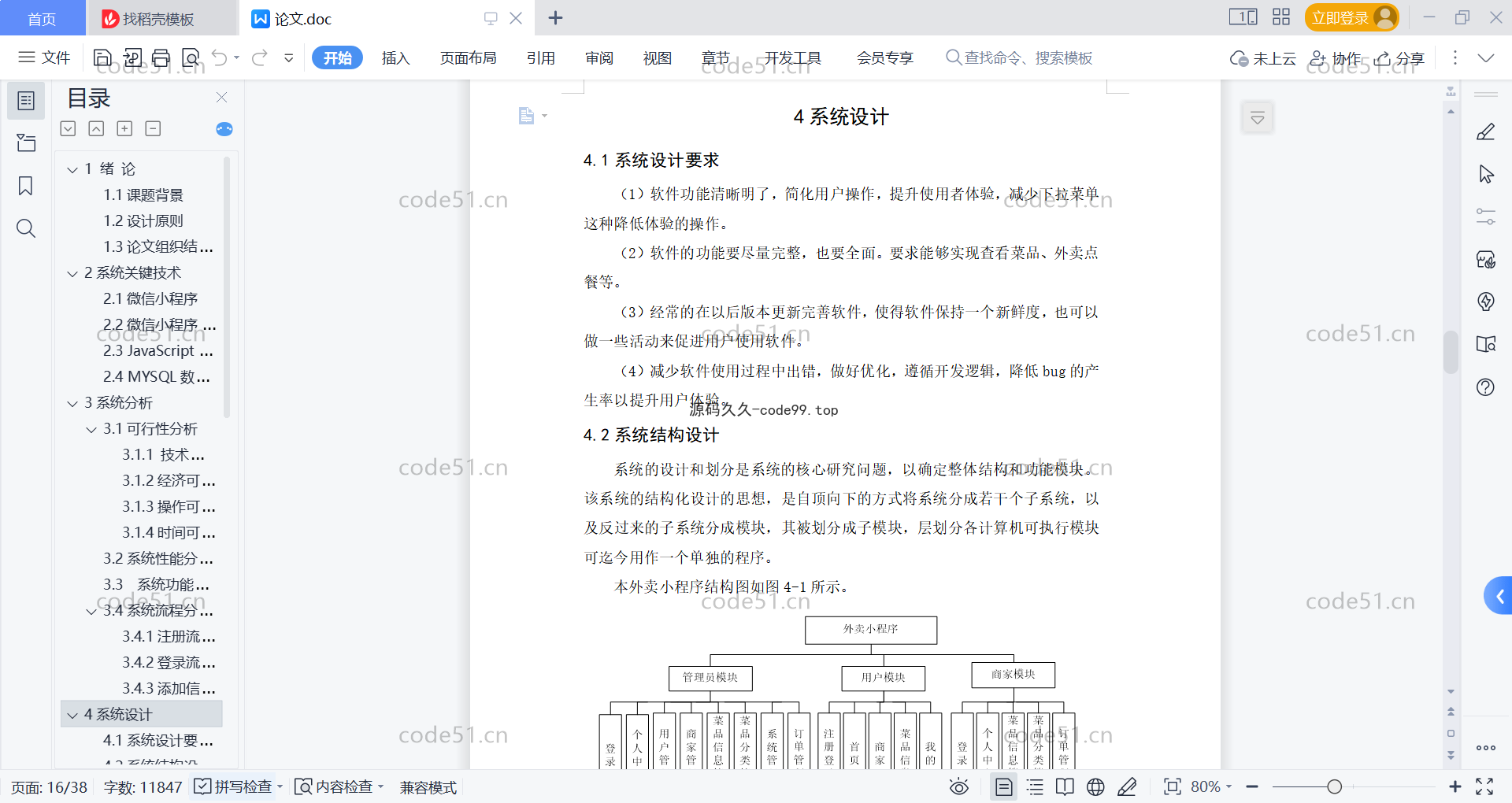Click the 协作 collaborate button

[x=1336, y=57]
